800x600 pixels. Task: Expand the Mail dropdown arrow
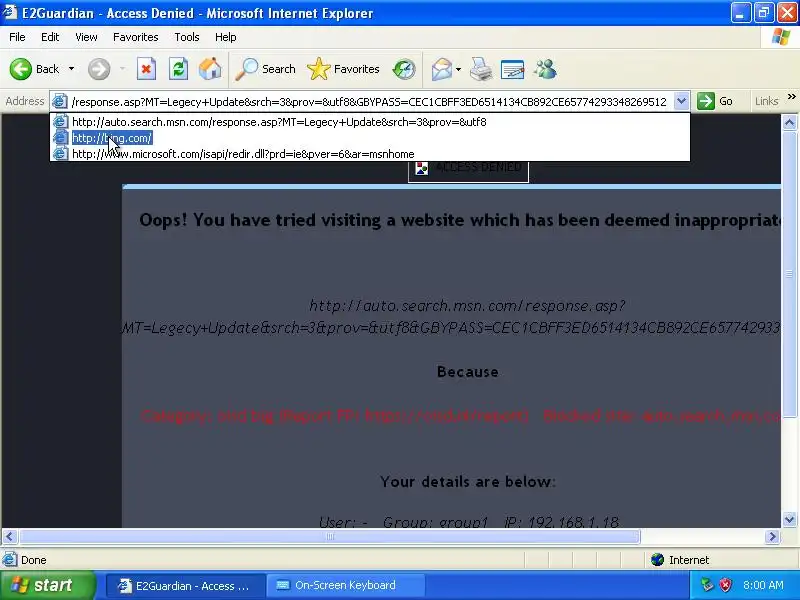click(458, 69)
